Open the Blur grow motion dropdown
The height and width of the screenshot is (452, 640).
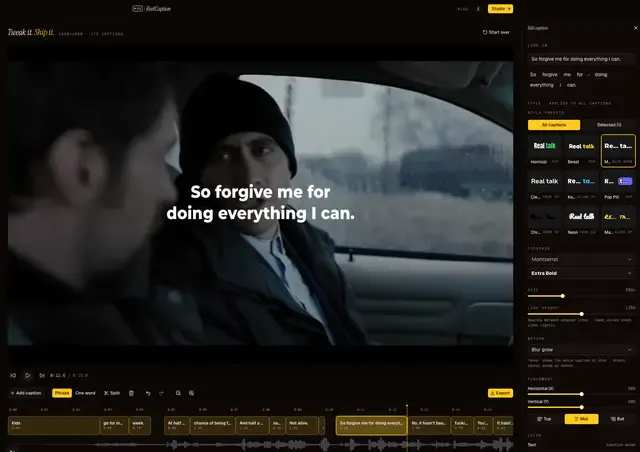pyautogui.click(x=581, y=350)
